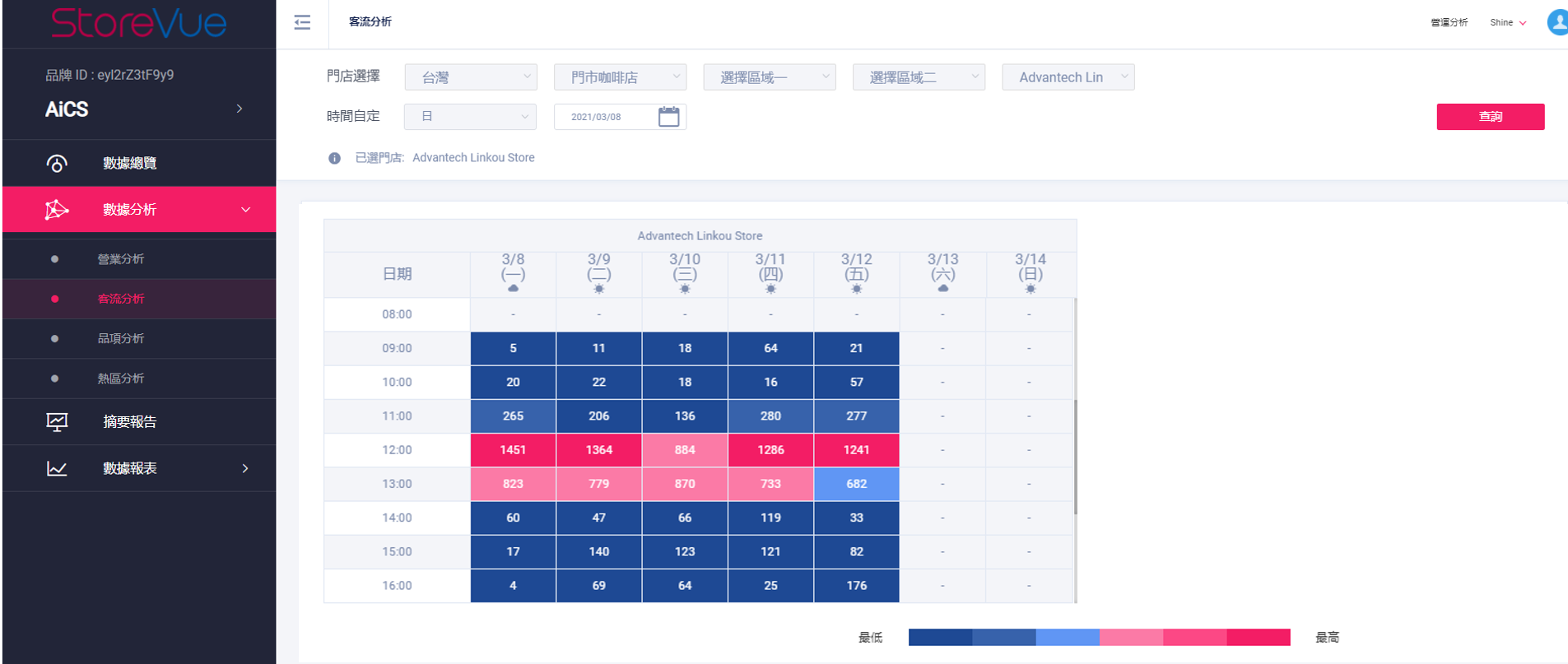
Task: Click the 營運分析 link in the header
Action: (x=1449, y=23)
